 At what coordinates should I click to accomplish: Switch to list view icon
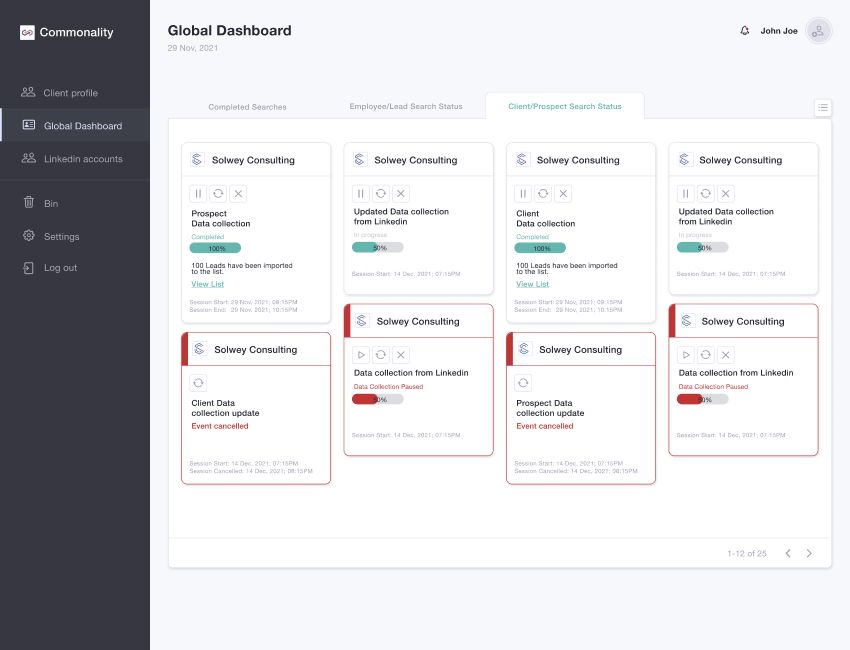coord(822,107)
